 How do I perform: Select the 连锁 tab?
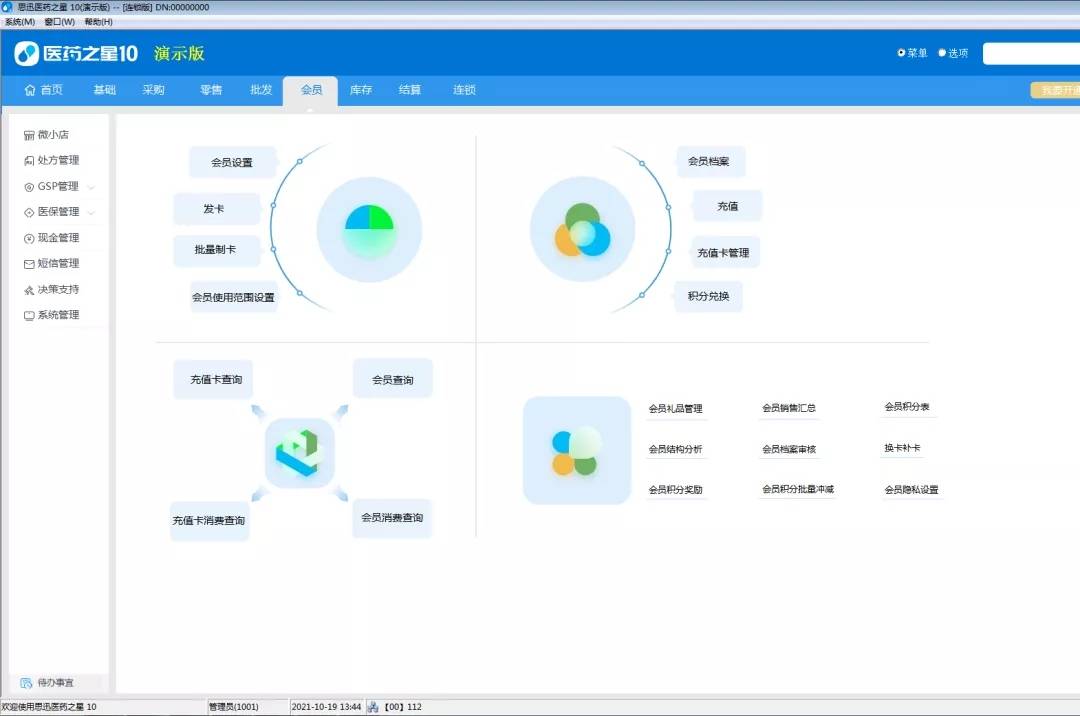[x=464, y=90]
